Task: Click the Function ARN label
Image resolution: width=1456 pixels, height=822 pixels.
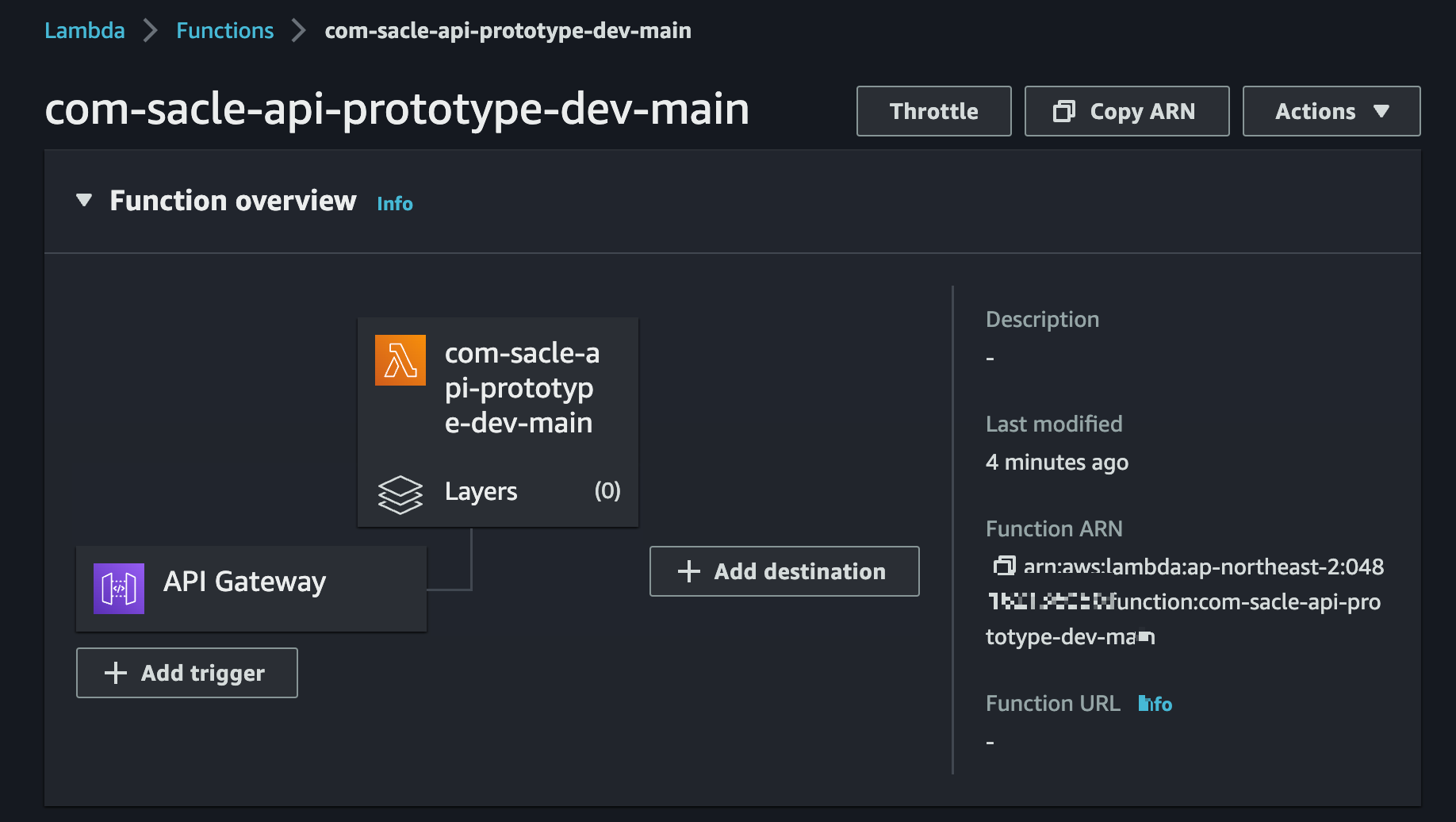Action: 1054,529
